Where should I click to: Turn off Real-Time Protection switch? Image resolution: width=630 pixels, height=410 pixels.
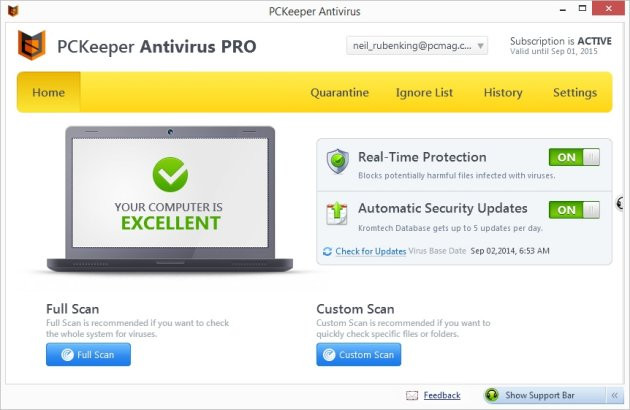574,157
